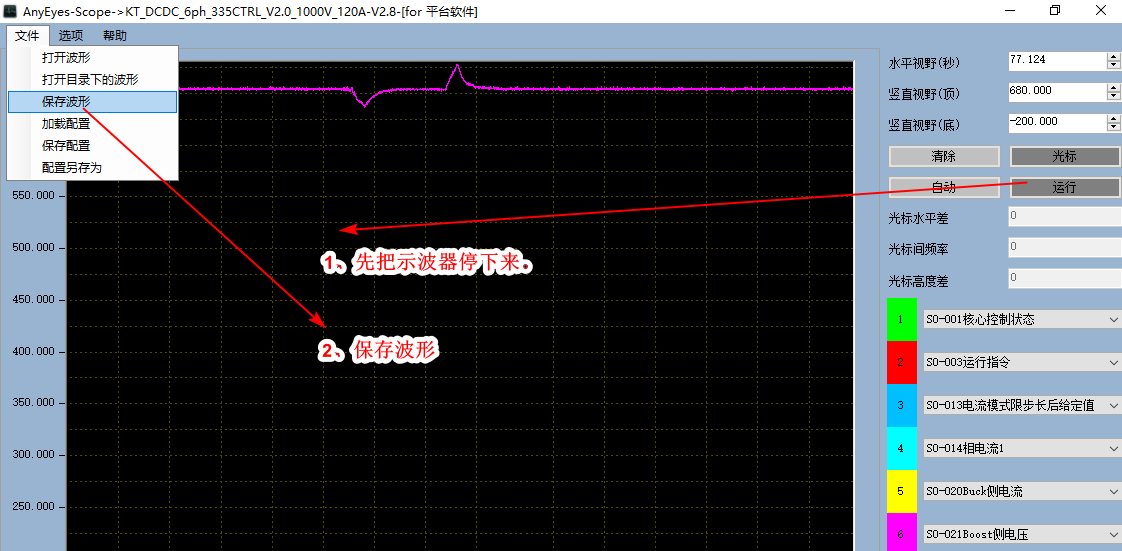
Task: Click the 竖直视野(底) label
Action: point(925,125)
